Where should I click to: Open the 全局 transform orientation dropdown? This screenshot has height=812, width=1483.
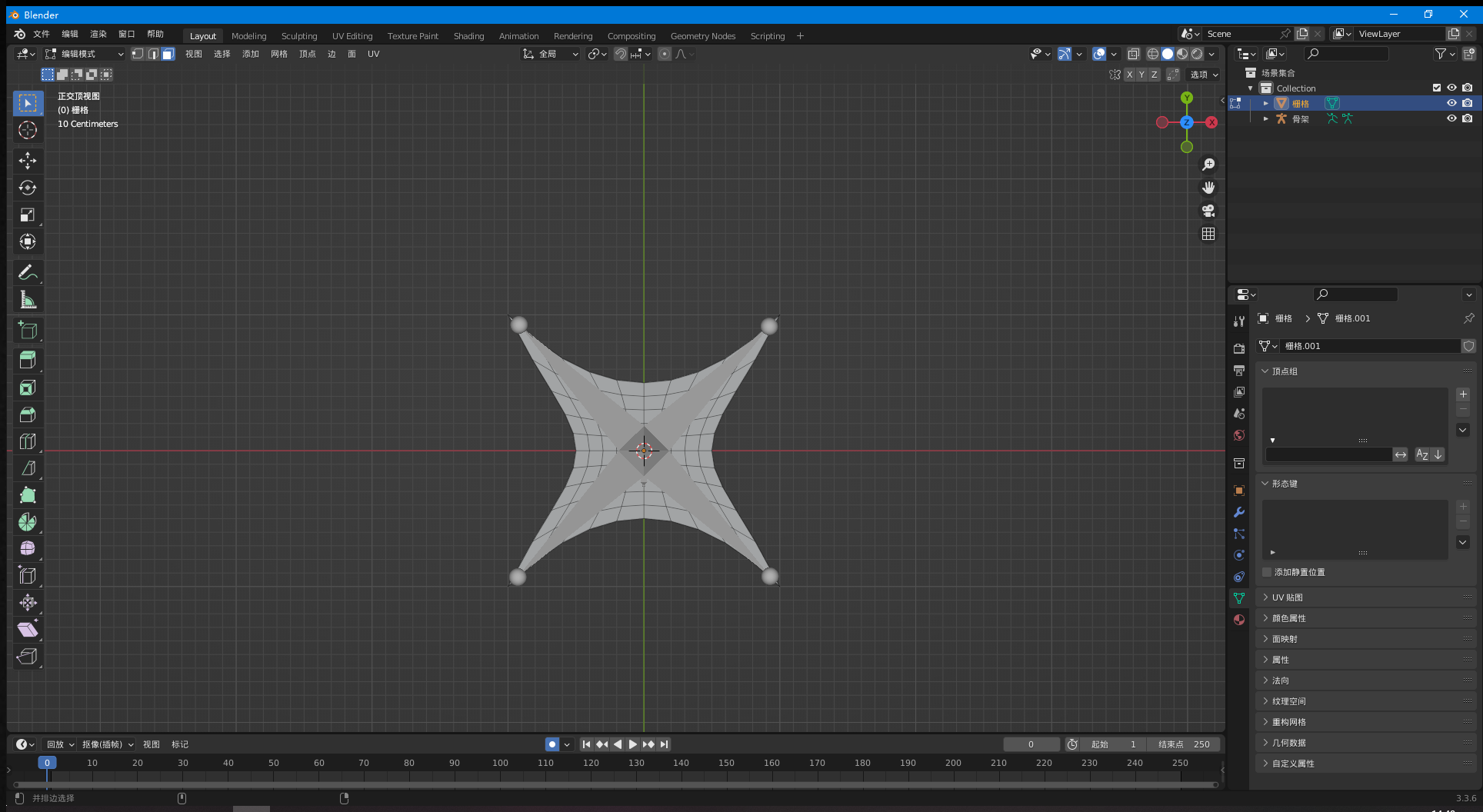point(551,54)
